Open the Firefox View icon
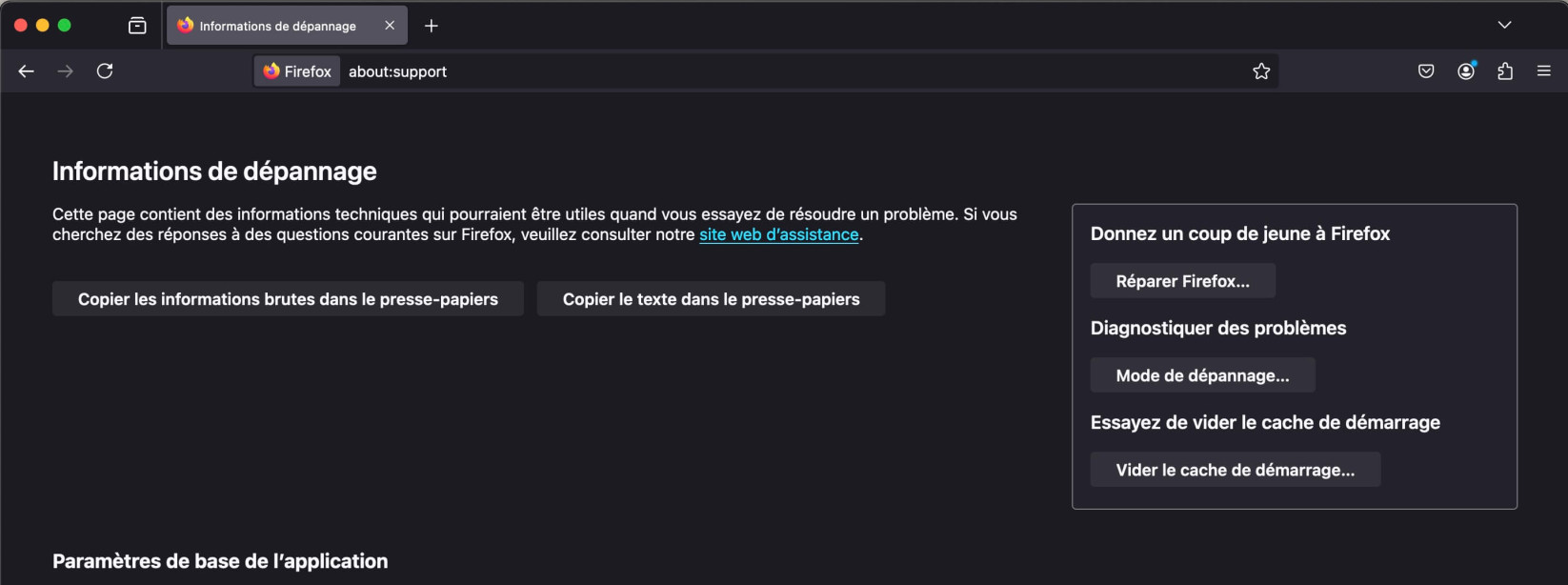This screenshot has width=1568, height=585. pyautogui.click(x=137, y=26)
